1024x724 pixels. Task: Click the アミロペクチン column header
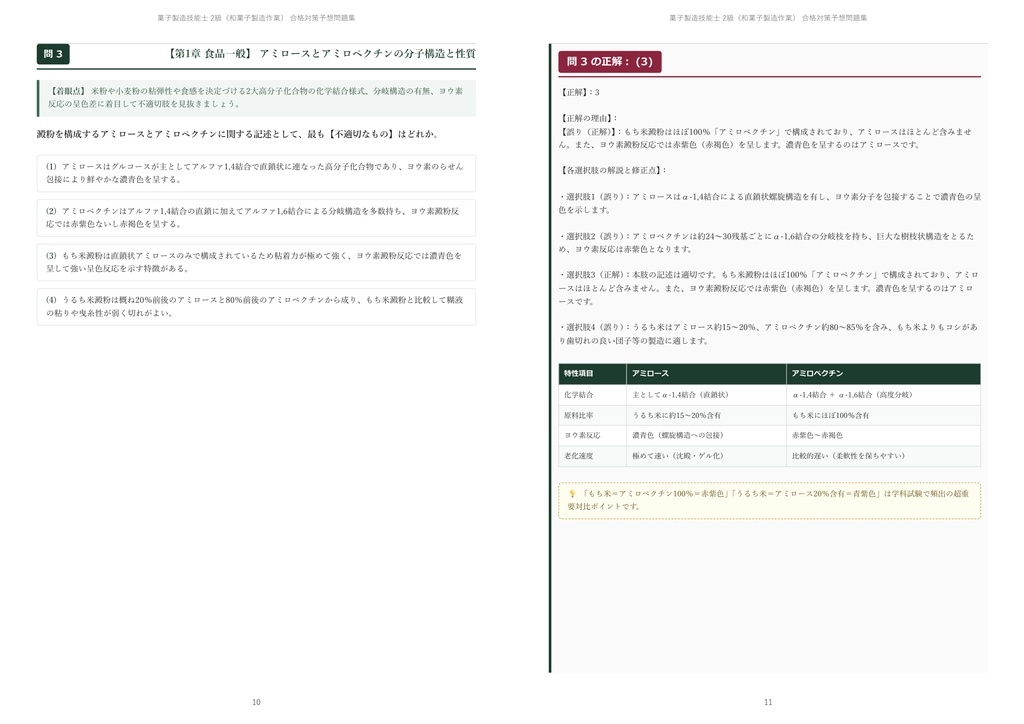883,373
